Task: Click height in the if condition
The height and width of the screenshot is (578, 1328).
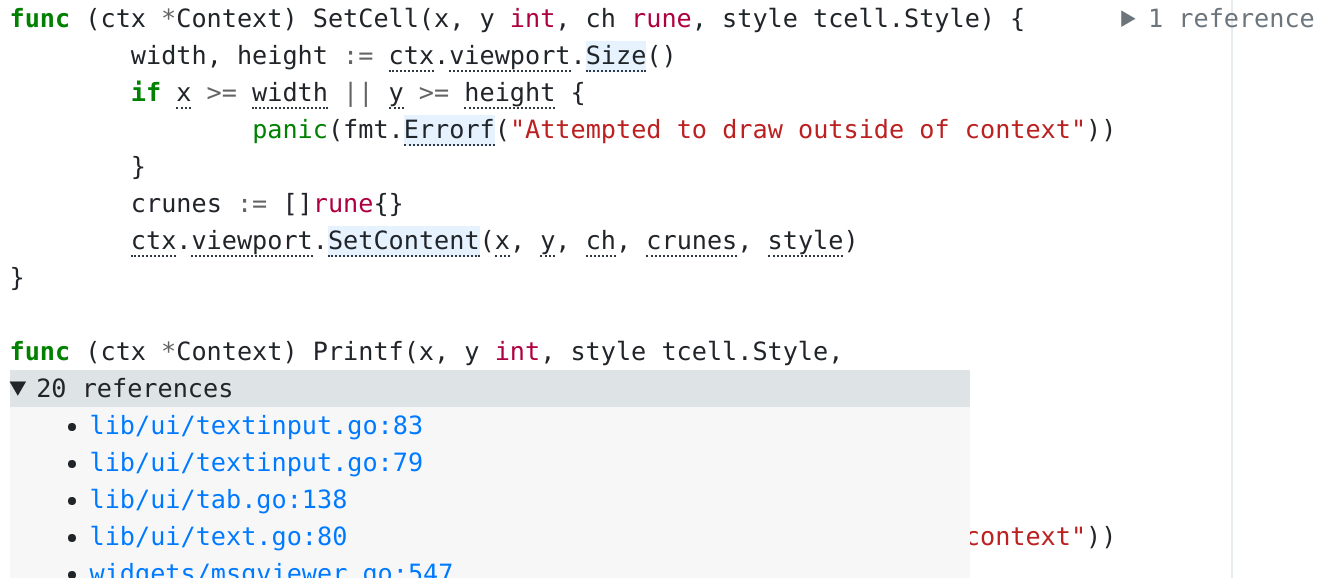Action: [509, 93]
